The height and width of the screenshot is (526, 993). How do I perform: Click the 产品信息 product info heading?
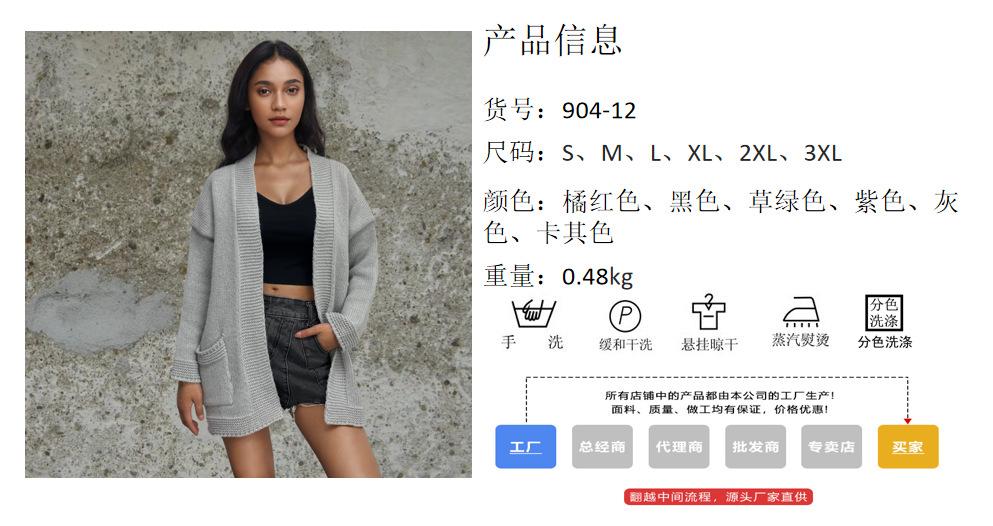click(553, 40)
